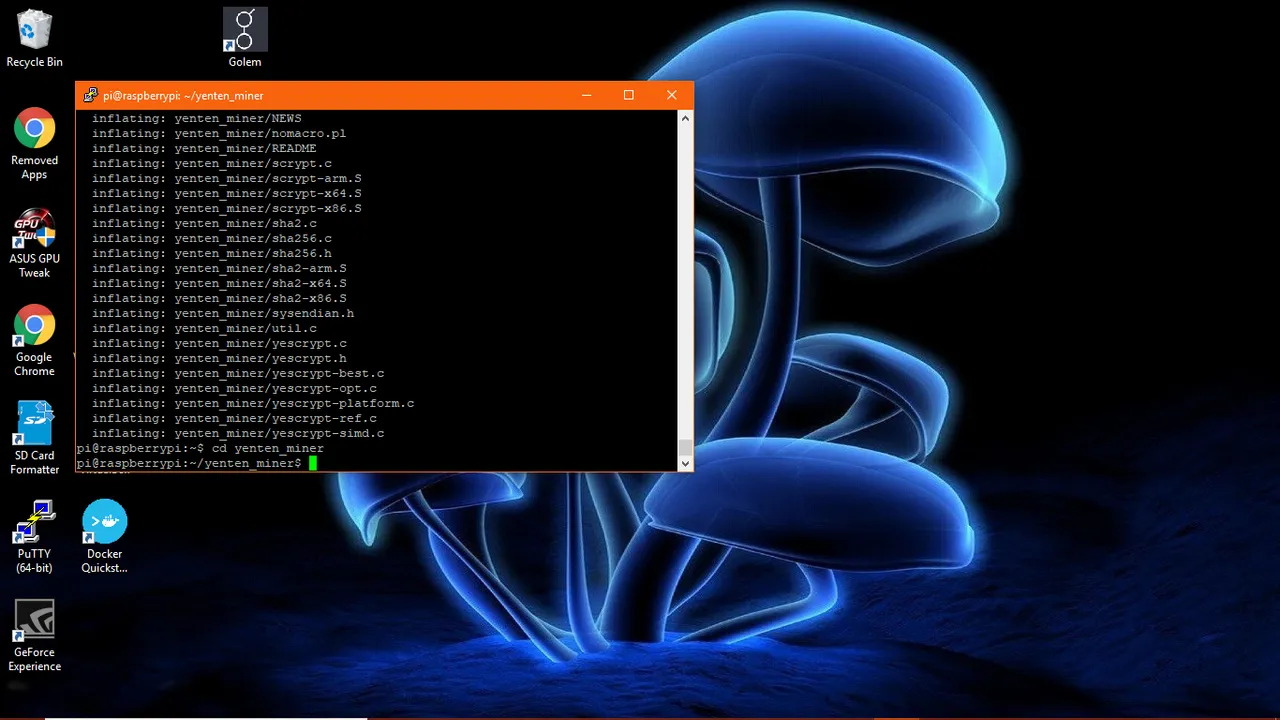The width and height of the screenshot is (1280, 720).
Task: Click the terminal scrollbar thumb
Action: [685, 447]
